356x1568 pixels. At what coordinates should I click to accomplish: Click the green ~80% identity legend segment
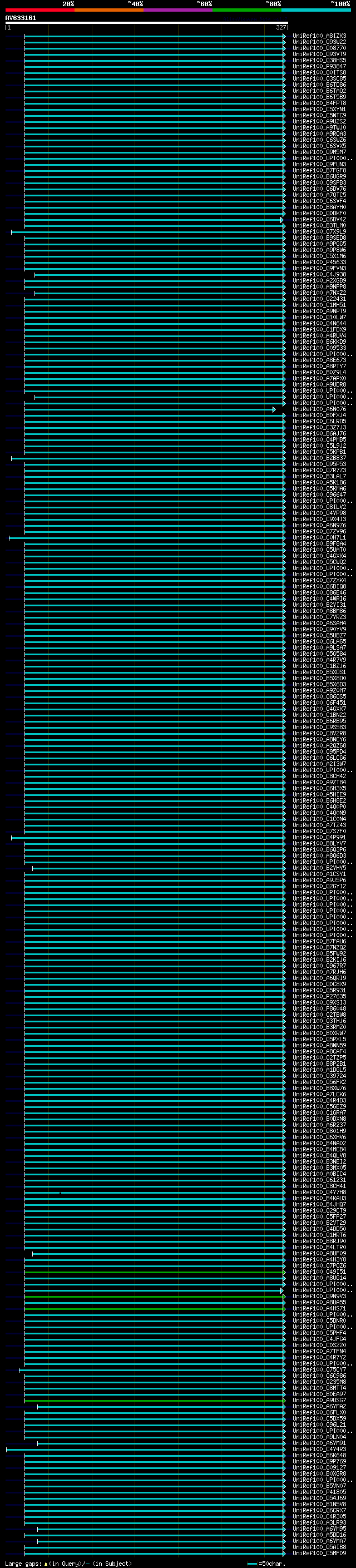(x=246, y=10)
